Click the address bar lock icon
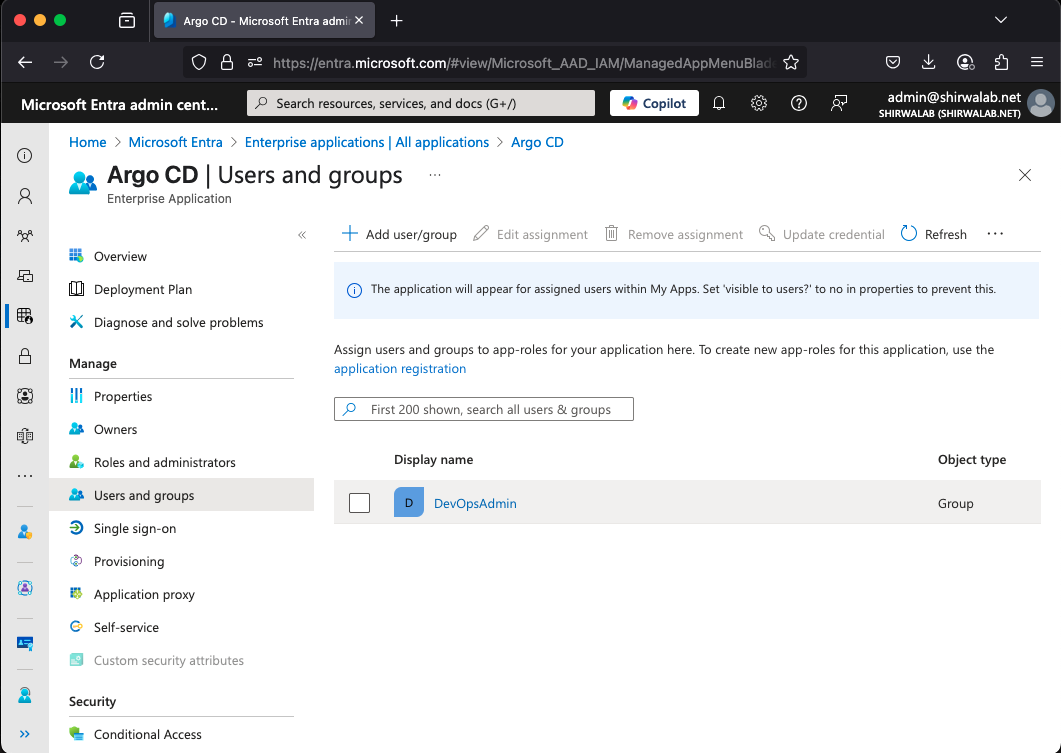This screenshot has height=753, width=1061. [227, 62]
